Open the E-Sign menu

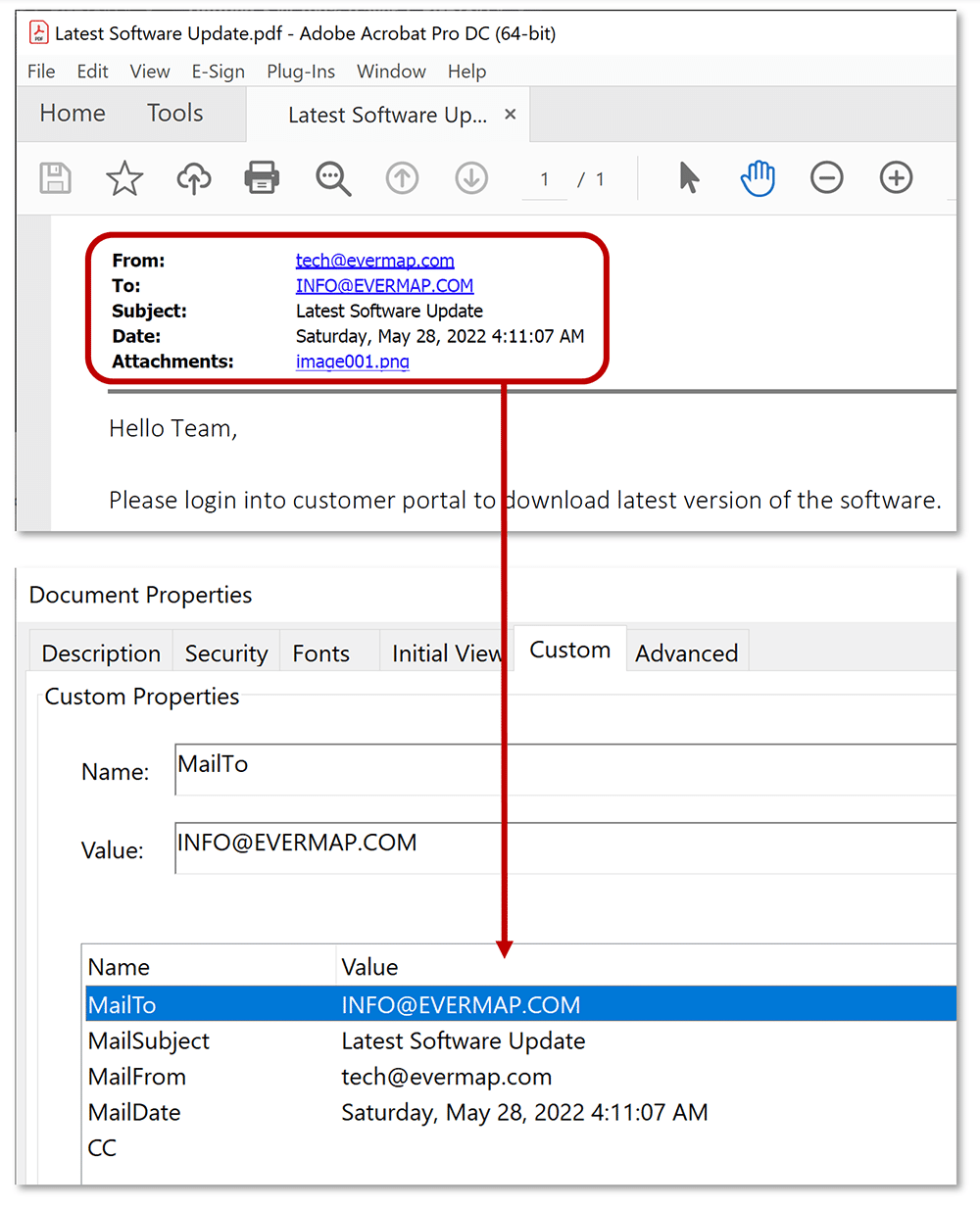pyautogui.click(x=219, y=72)
